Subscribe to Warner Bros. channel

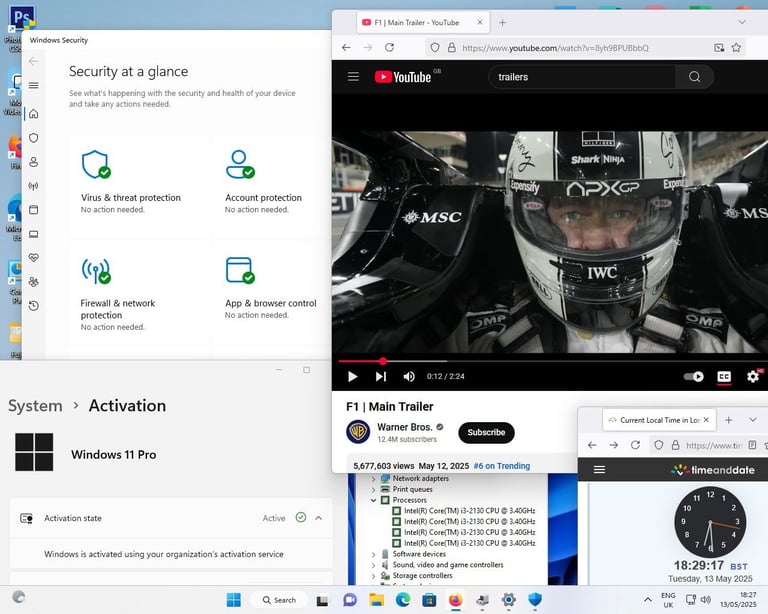(x=486, y=432)
